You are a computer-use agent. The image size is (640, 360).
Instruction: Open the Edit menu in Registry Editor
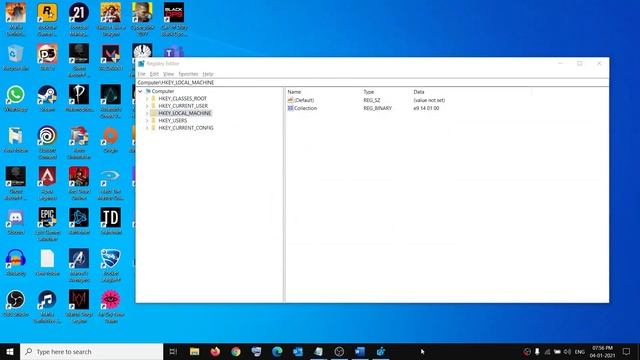[x=154, y=74]
